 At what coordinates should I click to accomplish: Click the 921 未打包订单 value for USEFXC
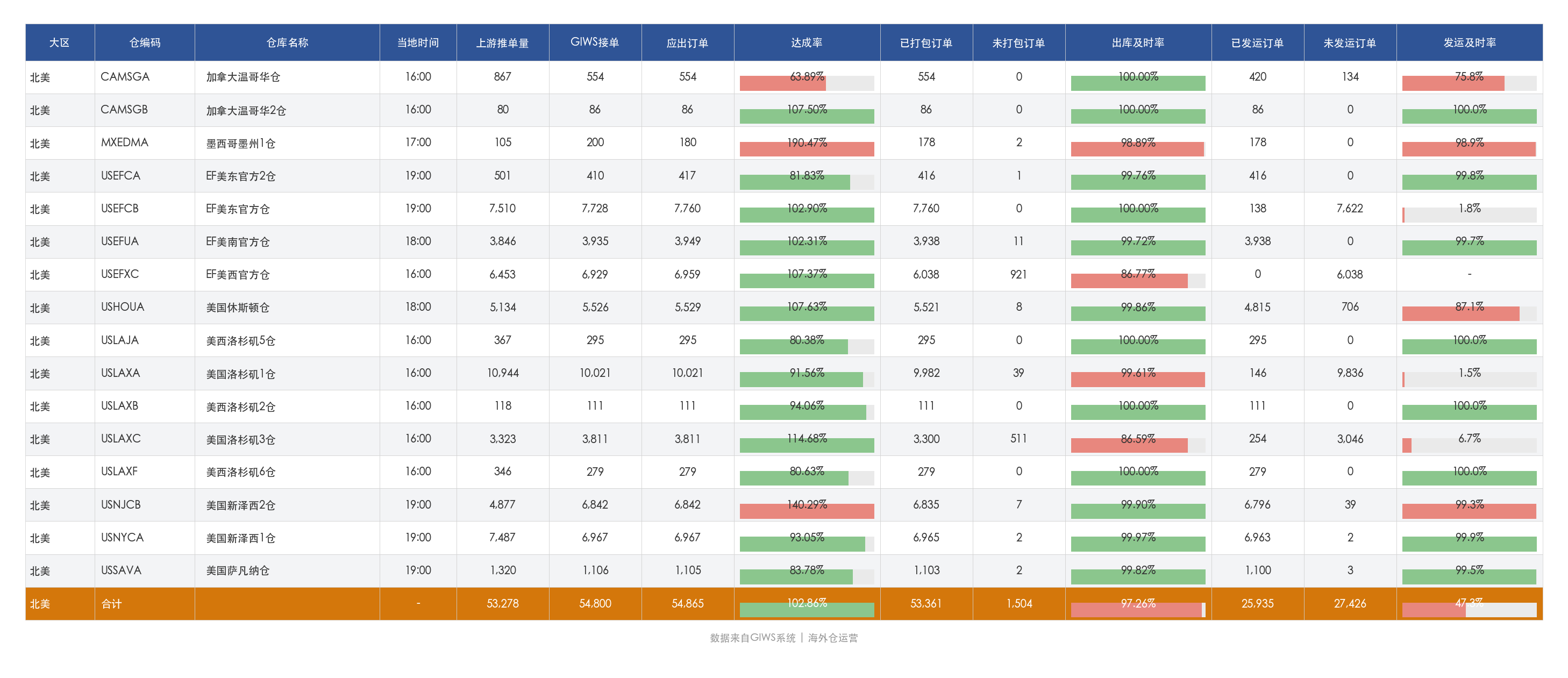[1019, 274]
